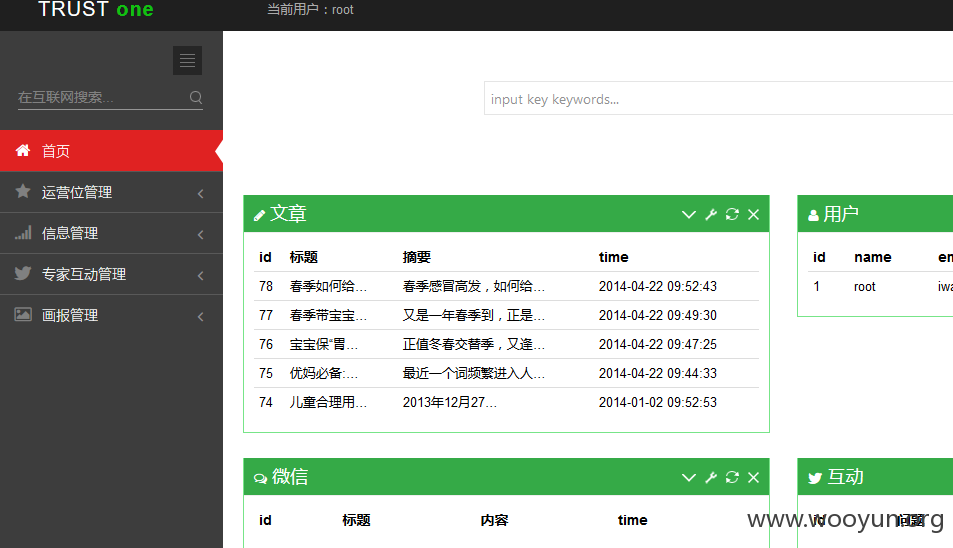Screen dimensions: 953x548
Task: Click the 互动 panel title
Action: pos(845,477)
